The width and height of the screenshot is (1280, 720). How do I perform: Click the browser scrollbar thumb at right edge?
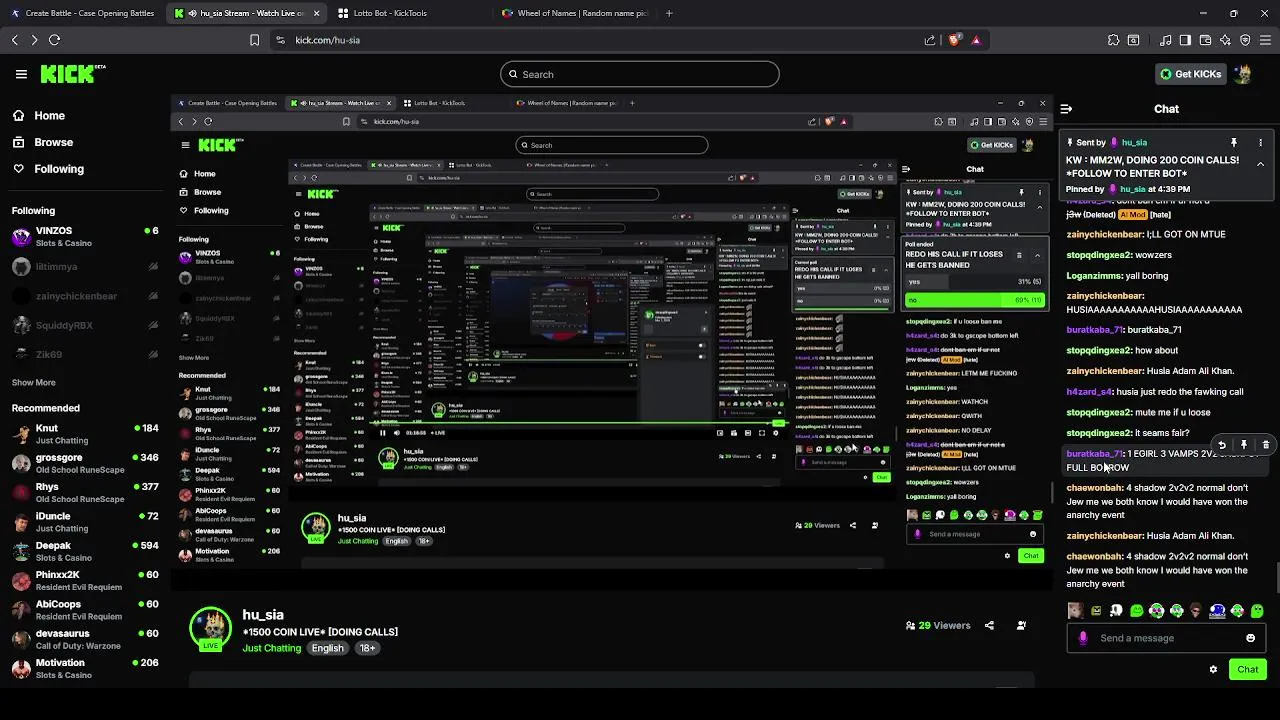pos(1277,578)
